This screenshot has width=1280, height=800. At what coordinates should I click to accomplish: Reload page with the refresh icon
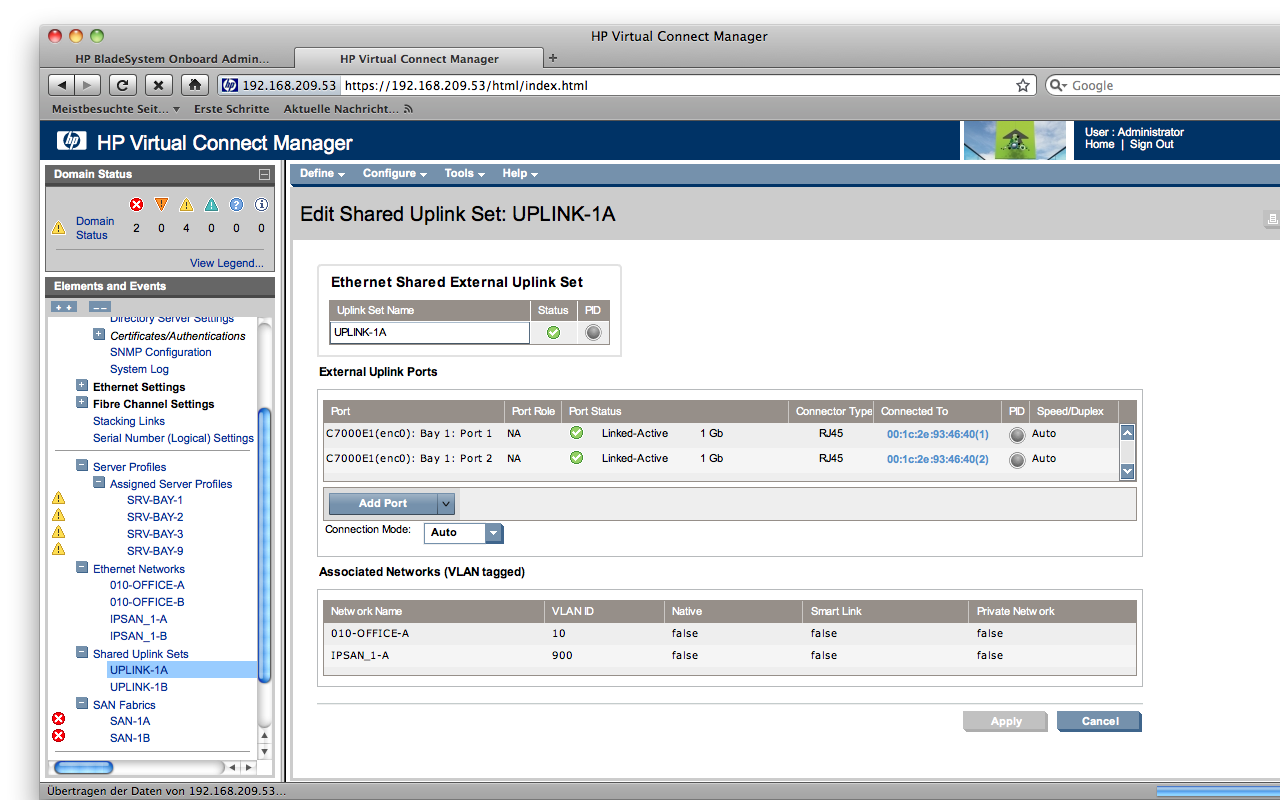(x=122, y=85)
